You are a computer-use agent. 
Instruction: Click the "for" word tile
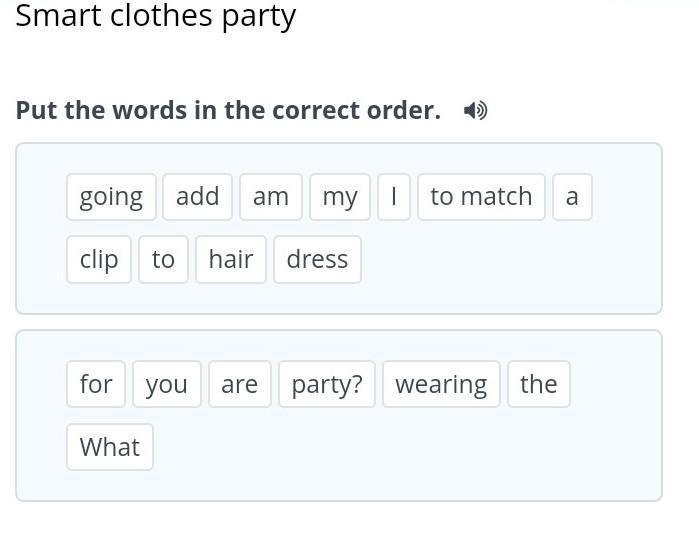[96, 385]
